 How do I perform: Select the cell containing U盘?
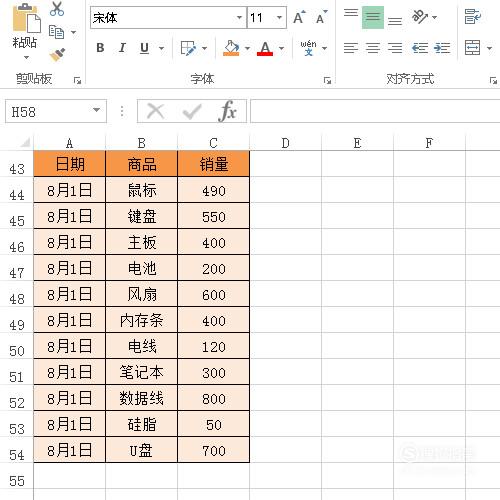click(142, 450)
